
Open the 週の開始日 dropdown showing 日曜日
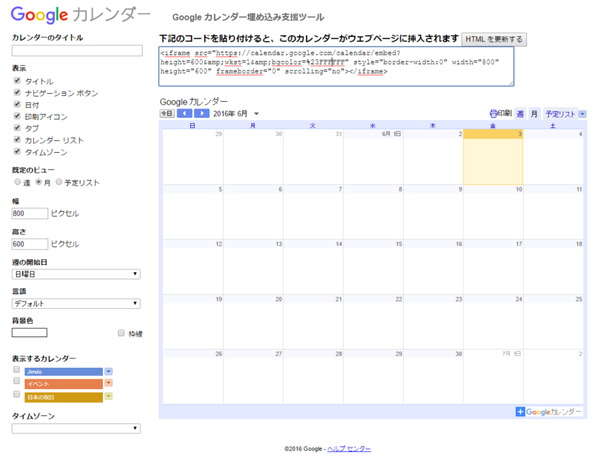click(x=76, y=274)
